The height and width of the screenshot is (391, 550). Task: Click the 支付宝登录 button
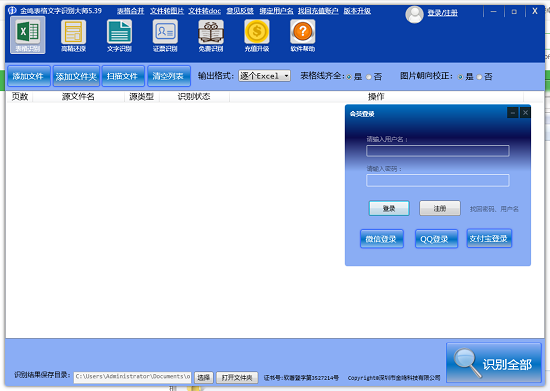(x=489, y=238)
